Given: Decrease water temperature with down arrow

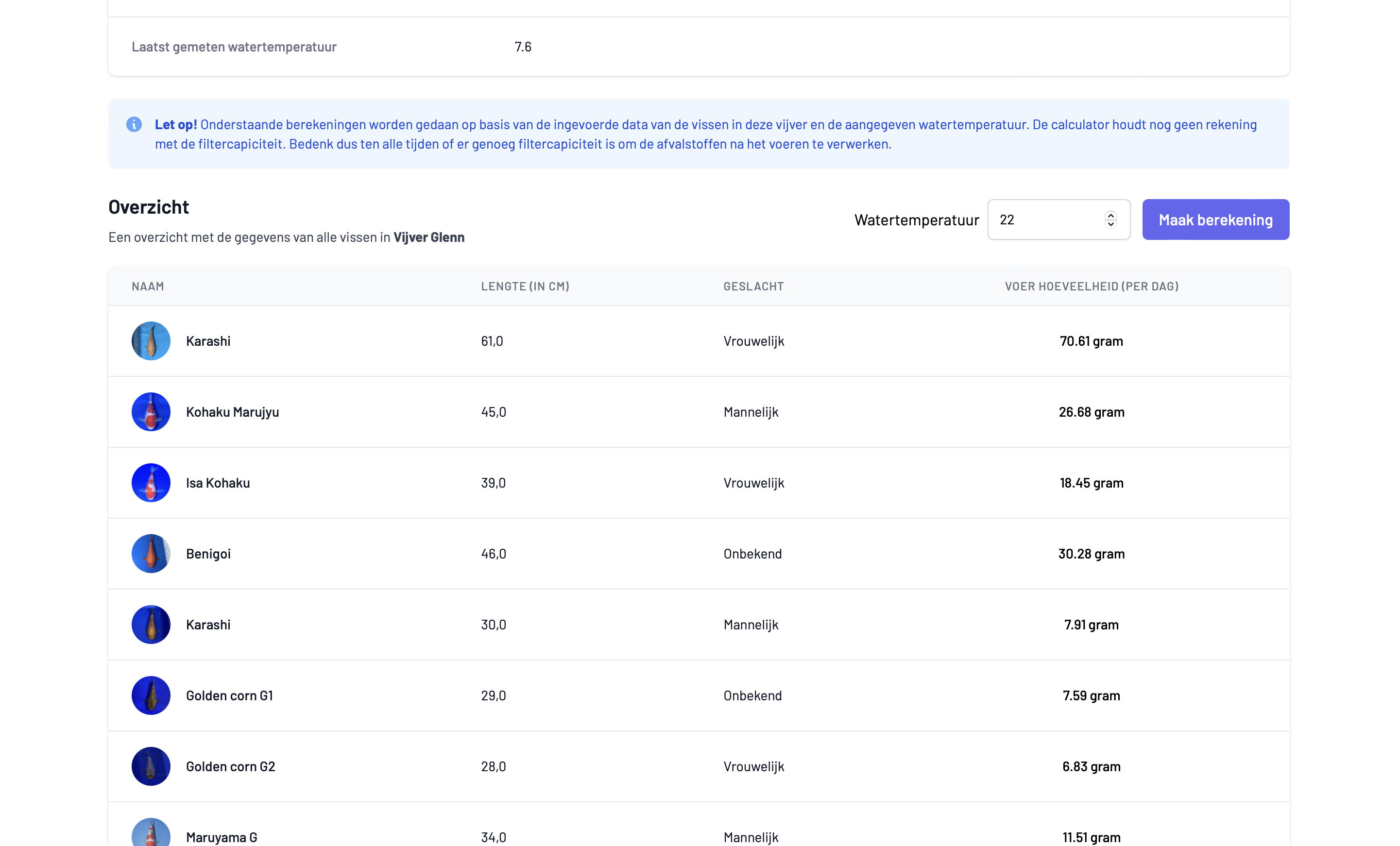Looking at the screenshot, I should point(1111,224).
